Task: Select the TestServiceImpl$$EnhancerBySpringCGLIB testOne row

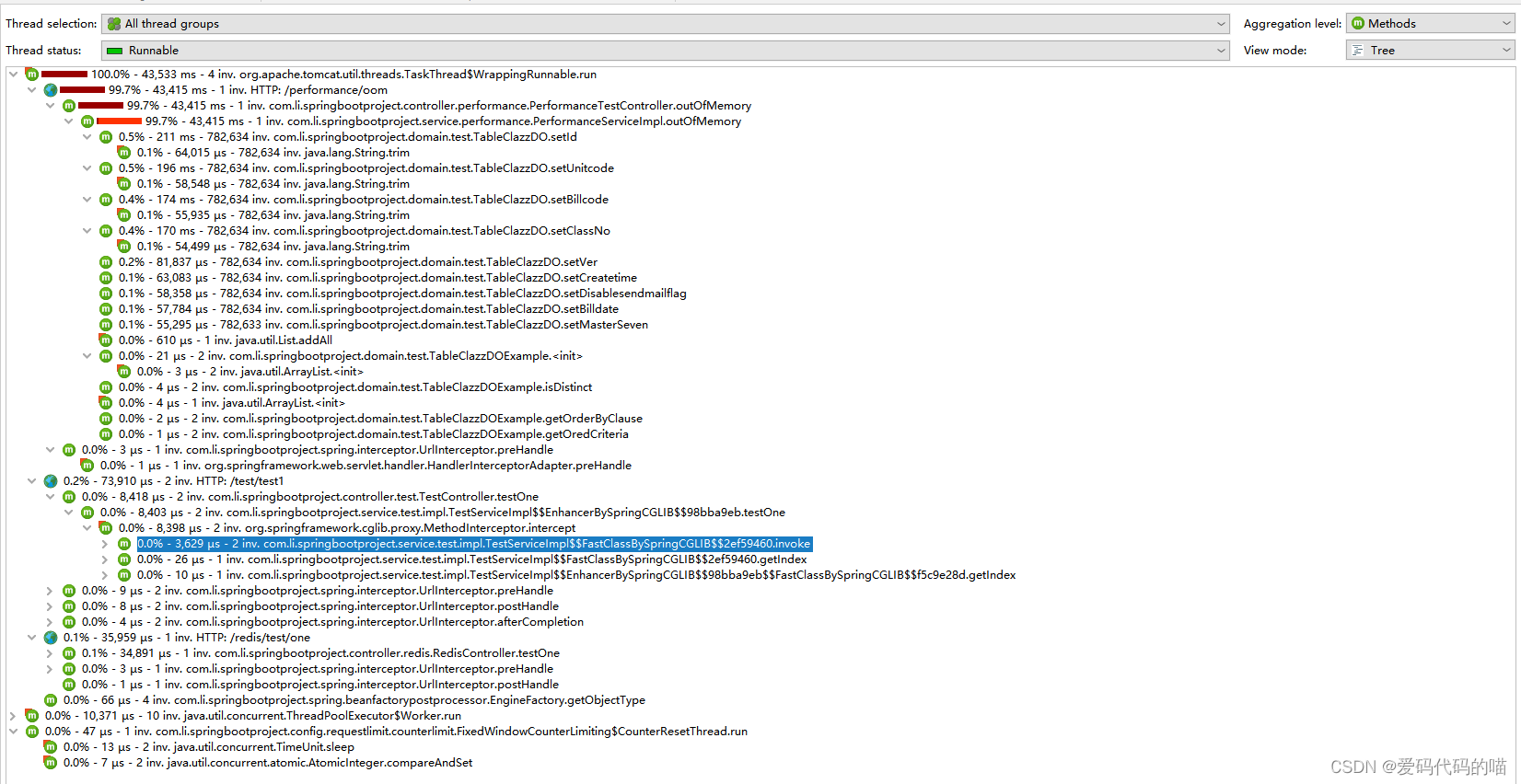Action: pos(443,513)
